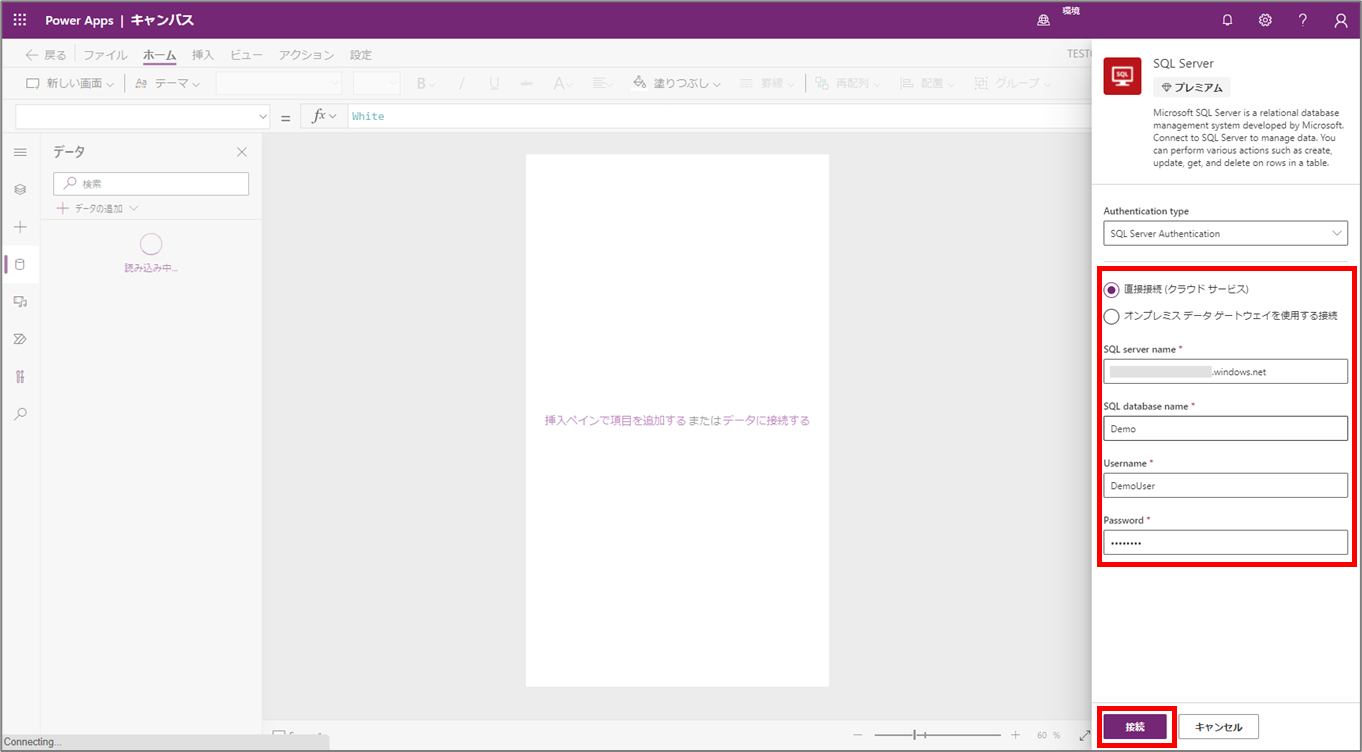The image size is (1362, 752).
Task: Click the Password input field
Action: pyautogui.click(x=1225, y=542)
